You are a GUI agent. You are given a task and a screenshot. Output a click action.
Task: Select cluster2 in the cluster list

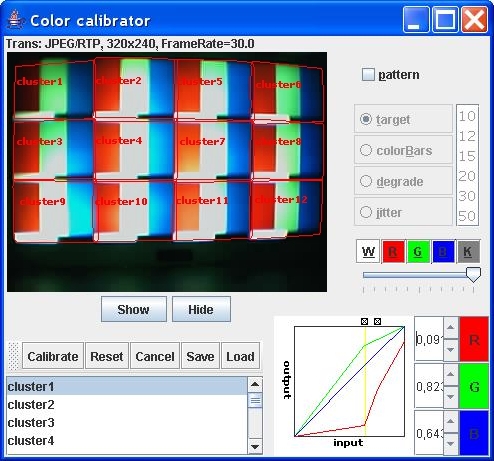tap(127, 405)
